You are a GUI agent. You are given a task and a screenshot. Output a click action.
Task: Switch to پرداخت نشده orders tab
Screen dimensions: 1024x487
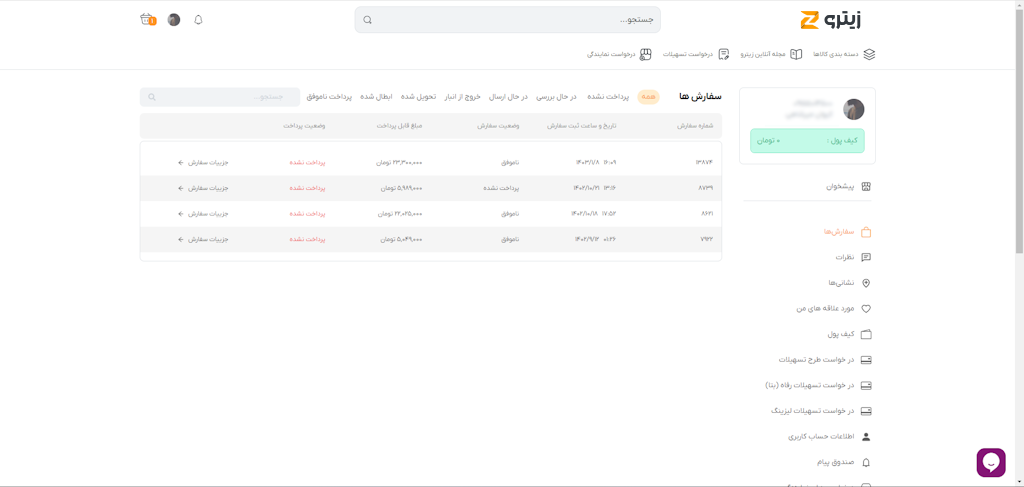(x=608, y=97)
